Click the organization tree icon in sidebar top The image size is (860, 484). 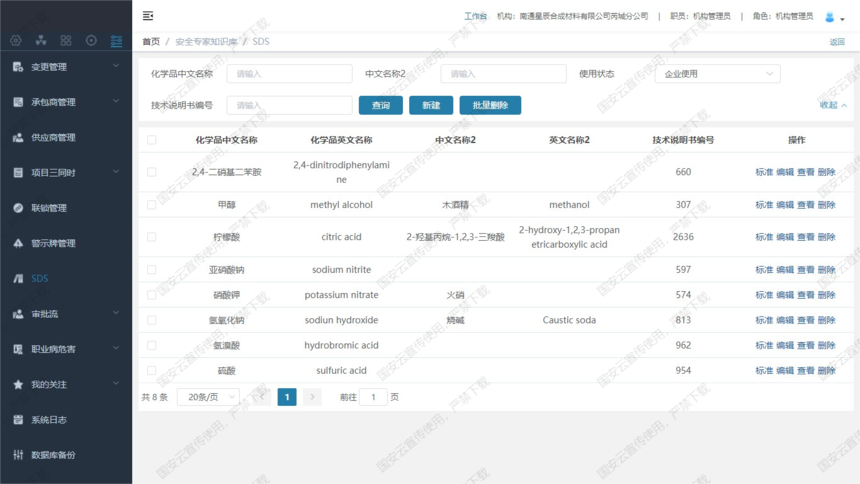pos(41,40)
